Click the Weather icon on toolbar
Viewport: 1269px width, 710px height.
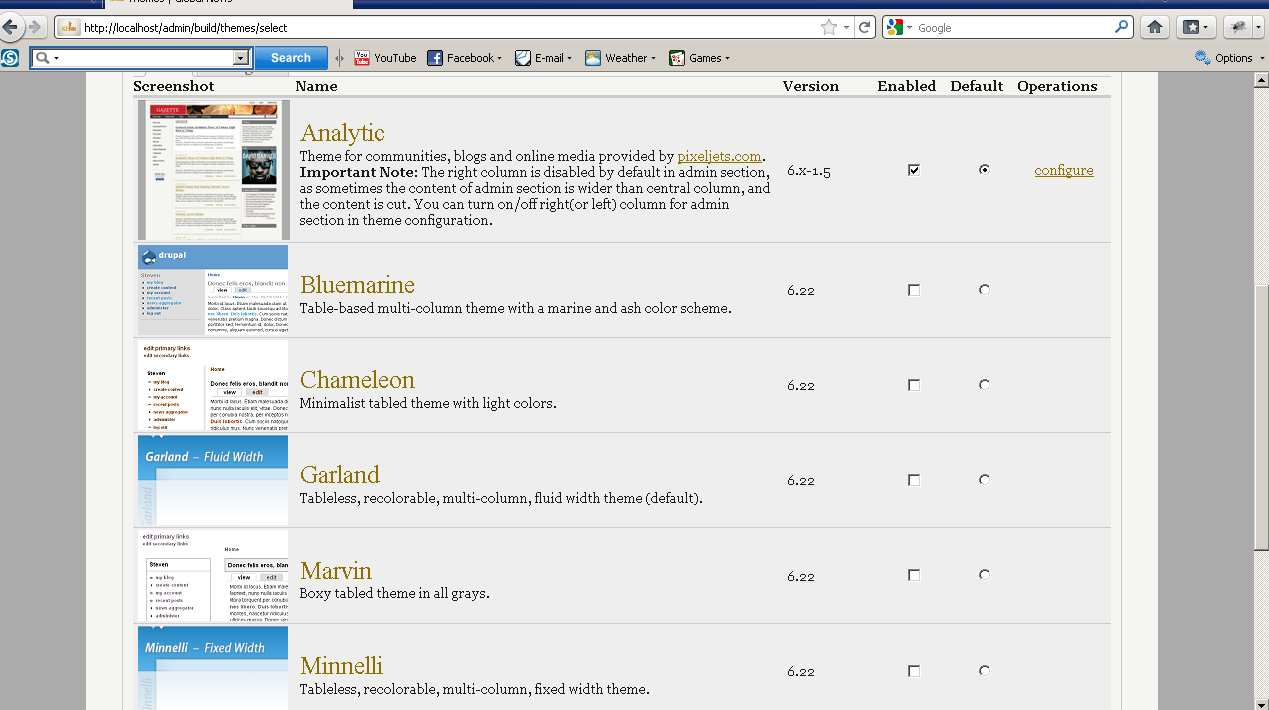coord(593,58)
